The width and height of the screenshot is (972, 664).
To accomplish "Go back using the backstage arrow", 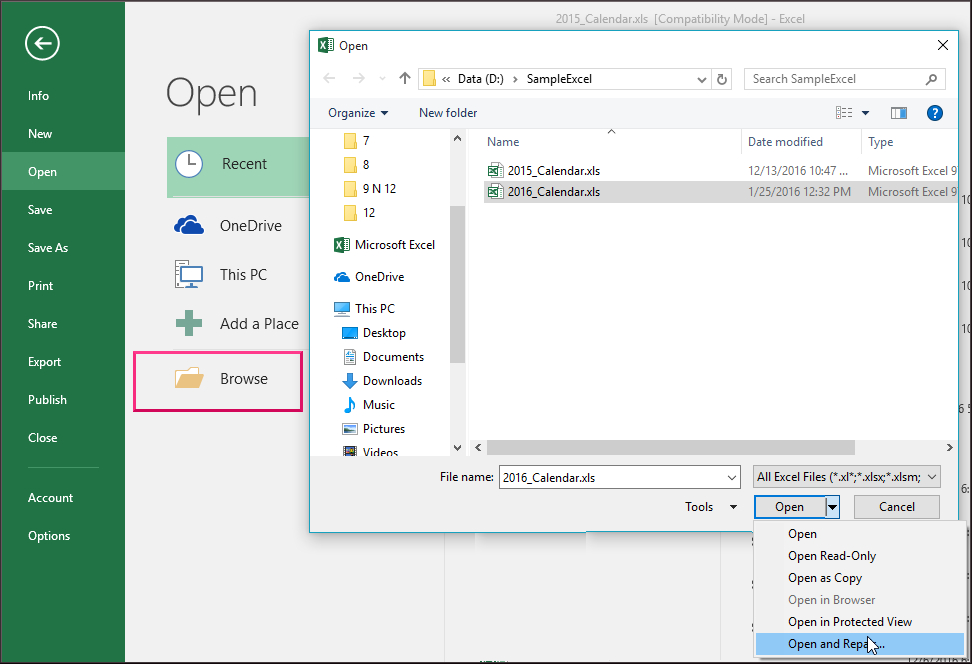I will (41, 43).
